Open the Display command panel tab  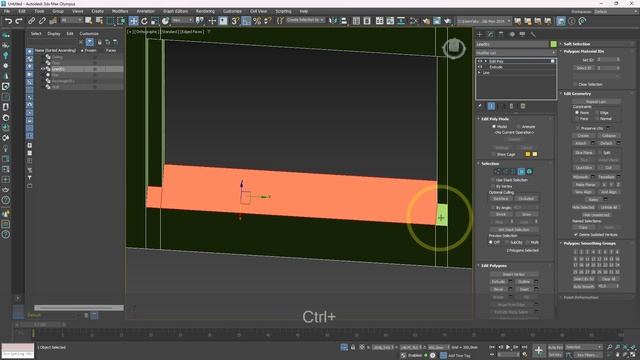click(x=522, y=35)
